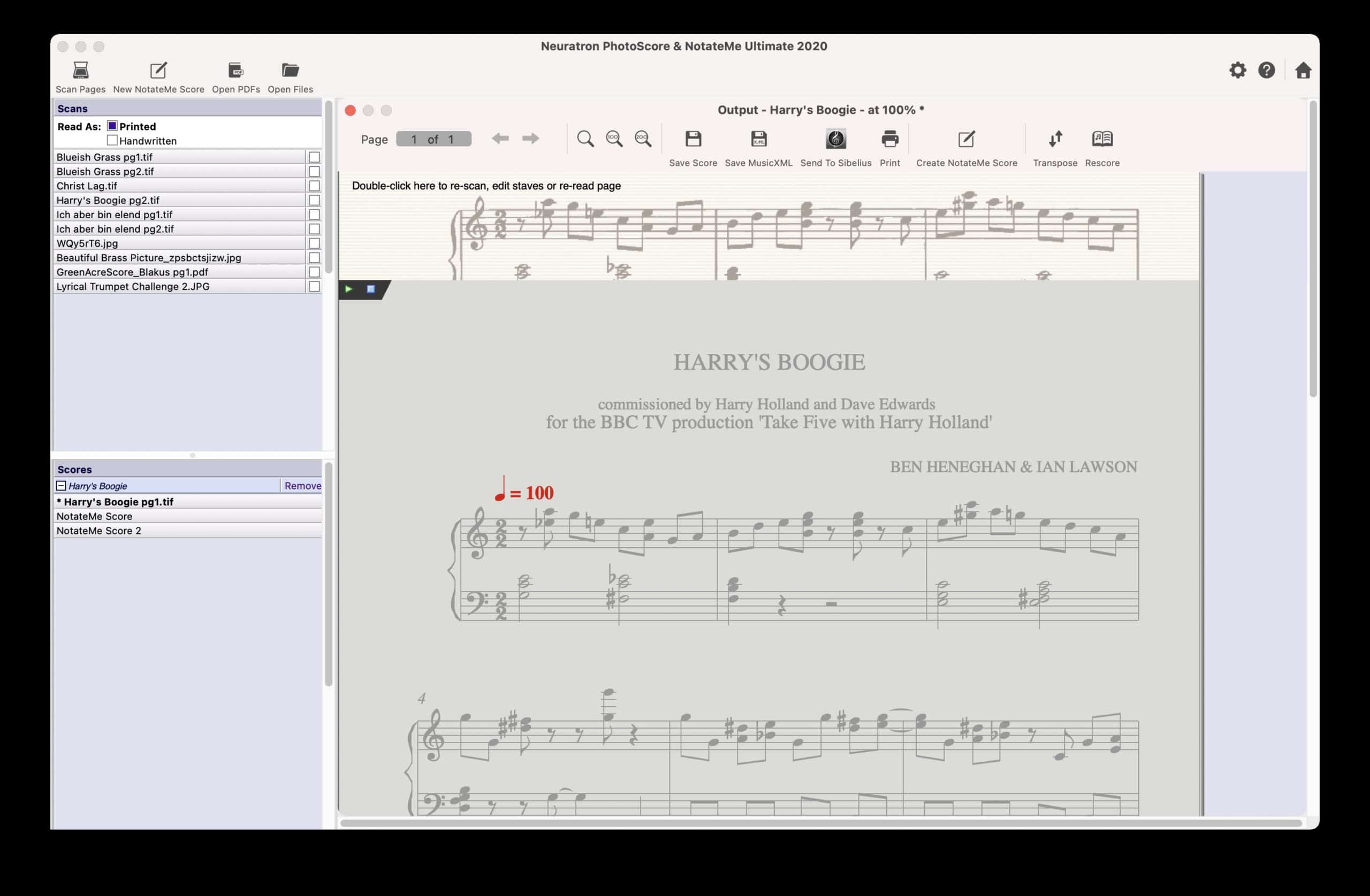Select GreenAcreScore_Blakus pg1.pdf scan

179,272
